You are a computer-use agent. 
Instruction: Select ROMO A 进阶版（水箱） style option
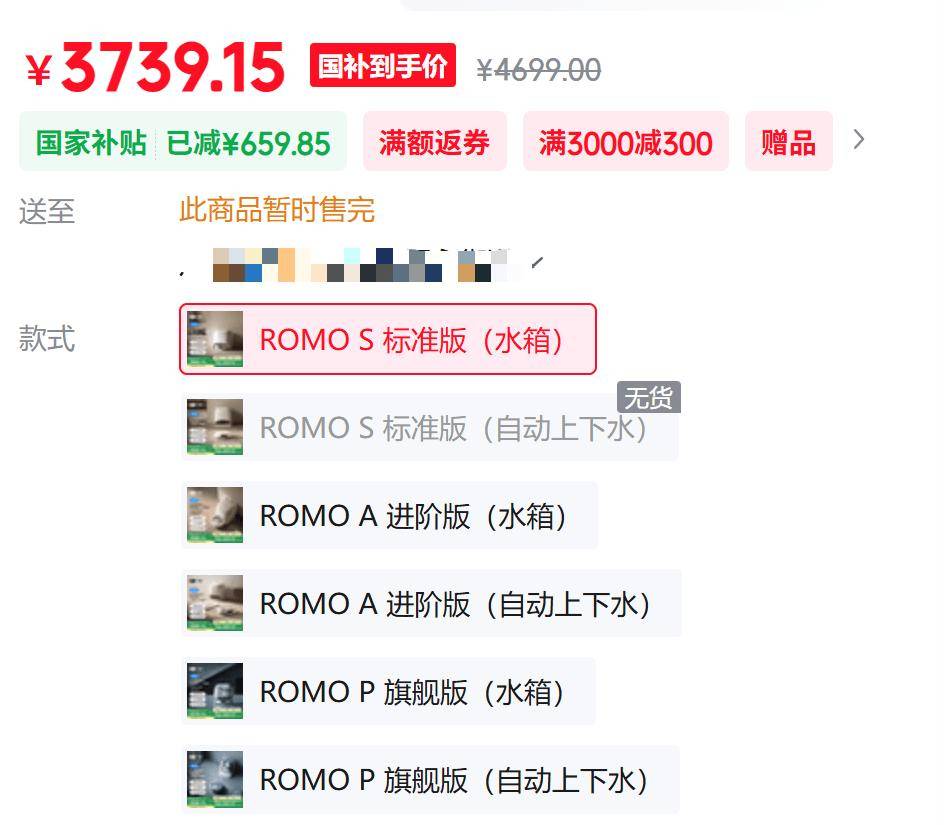coord(390,515)
